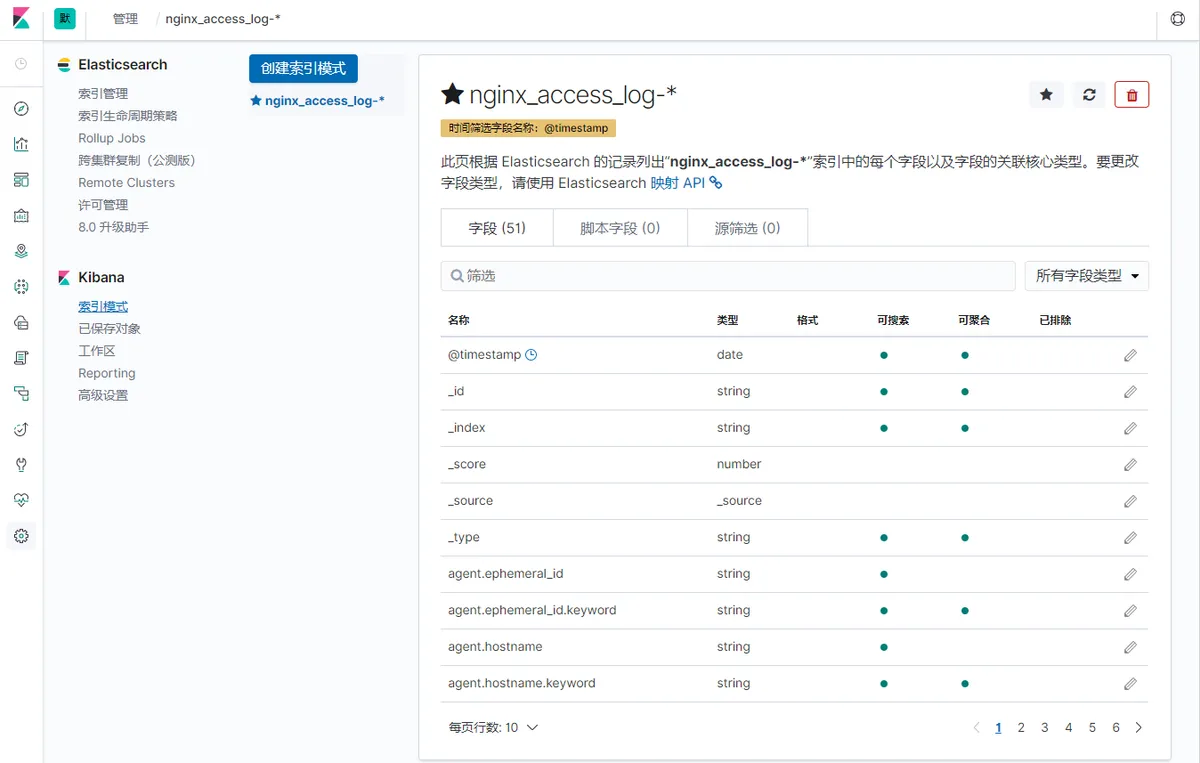Go to next page arrow
Viewport: 1200px width, 763px height.
(1139, 728)
